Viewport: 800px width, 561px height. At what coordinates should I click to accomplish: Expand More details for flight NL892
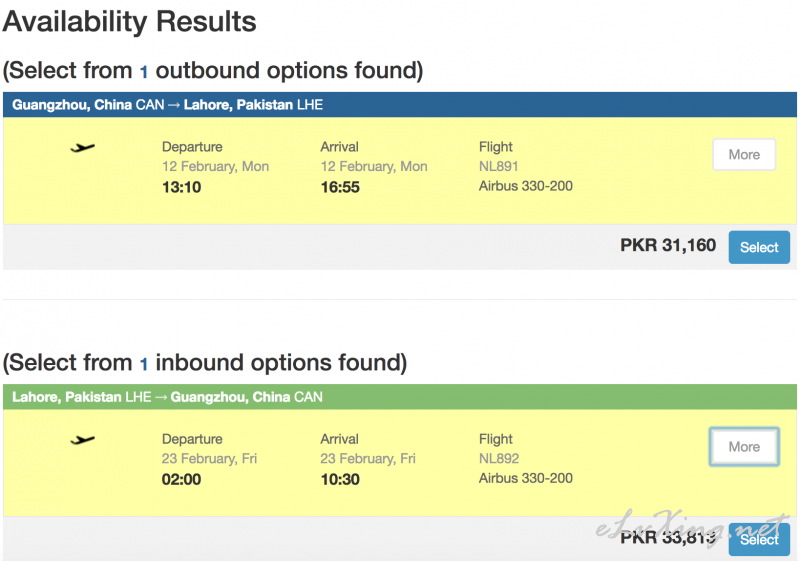pyautogui.click(x=744, y=447)
